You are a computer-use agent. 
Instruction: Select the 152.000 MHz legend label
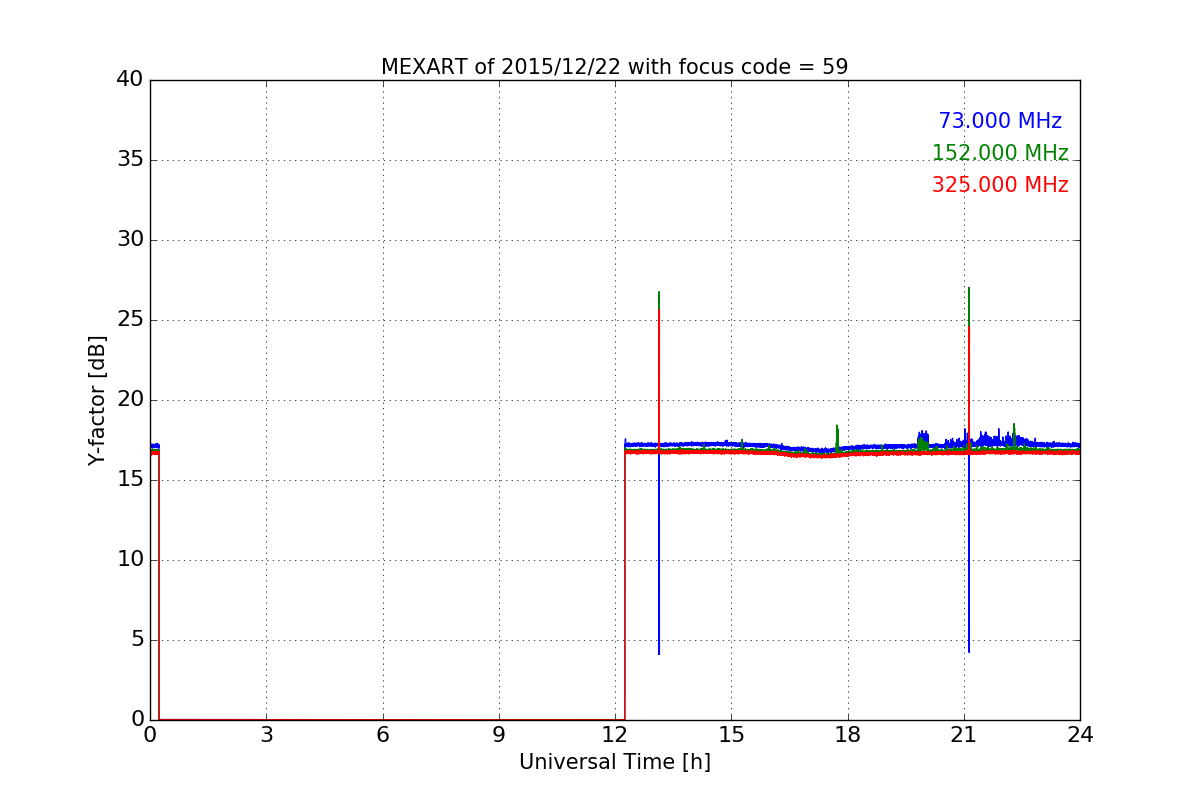pos(1000,153)
